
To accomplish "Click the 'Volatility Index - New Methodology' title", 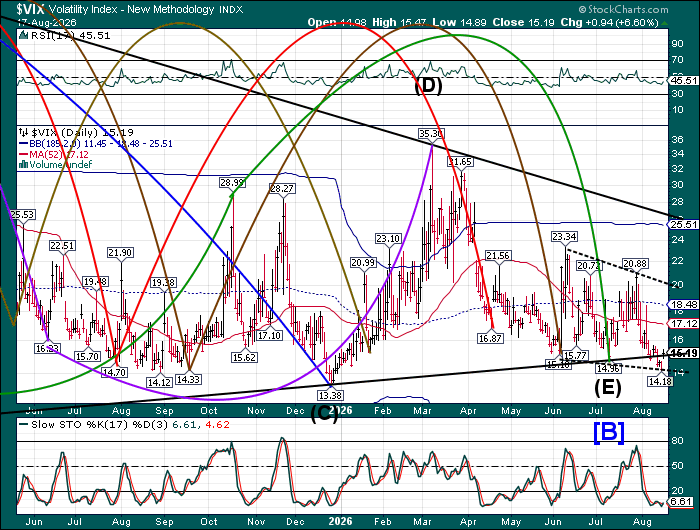I will (x=132, y=9).
